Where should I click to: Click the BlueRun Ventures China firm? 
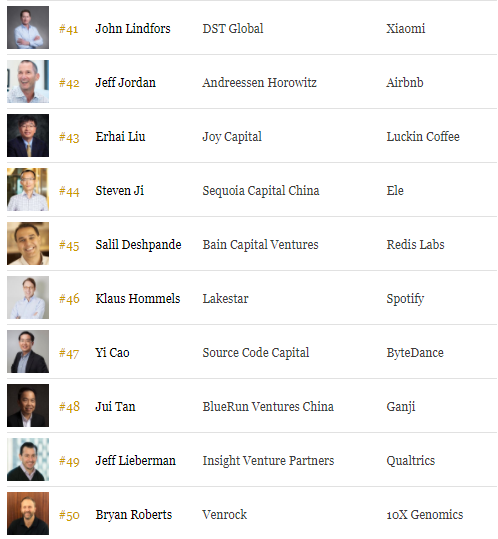click(x=268, y=407)
